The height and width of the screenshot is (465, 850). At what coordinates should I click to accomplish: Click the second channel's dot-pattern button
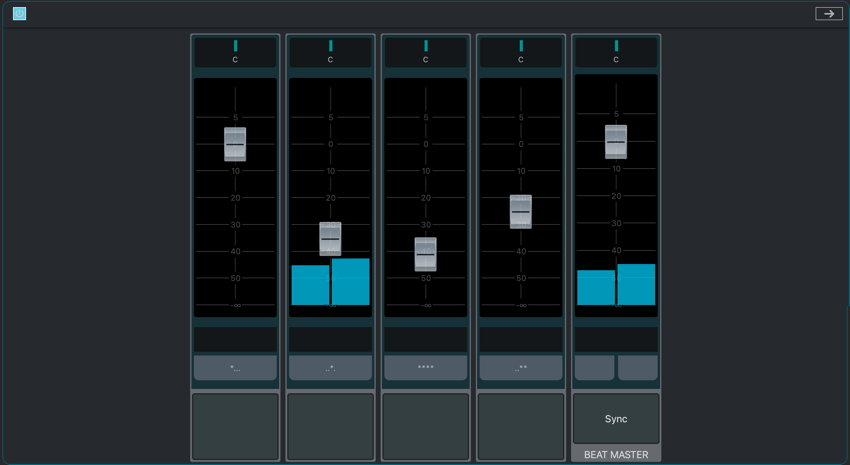pyautogui.click(x=330, y=368)
